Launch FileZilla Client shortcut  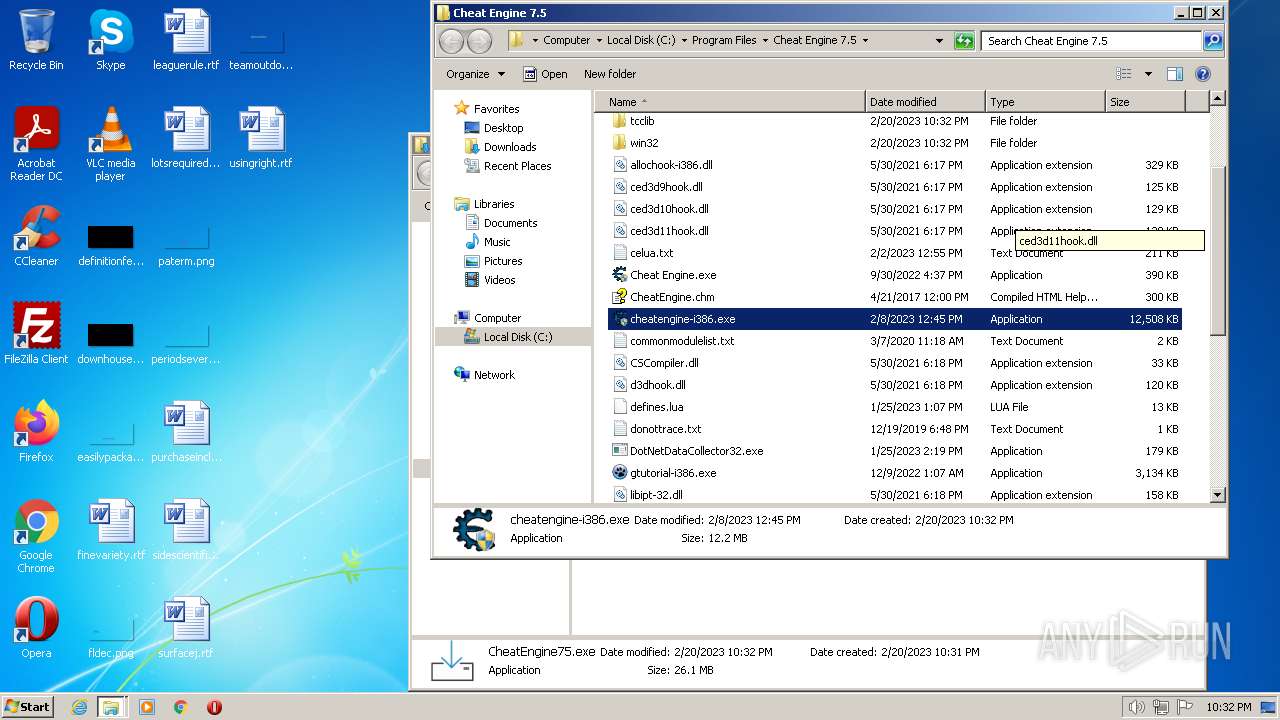click(x=36, y=333)
